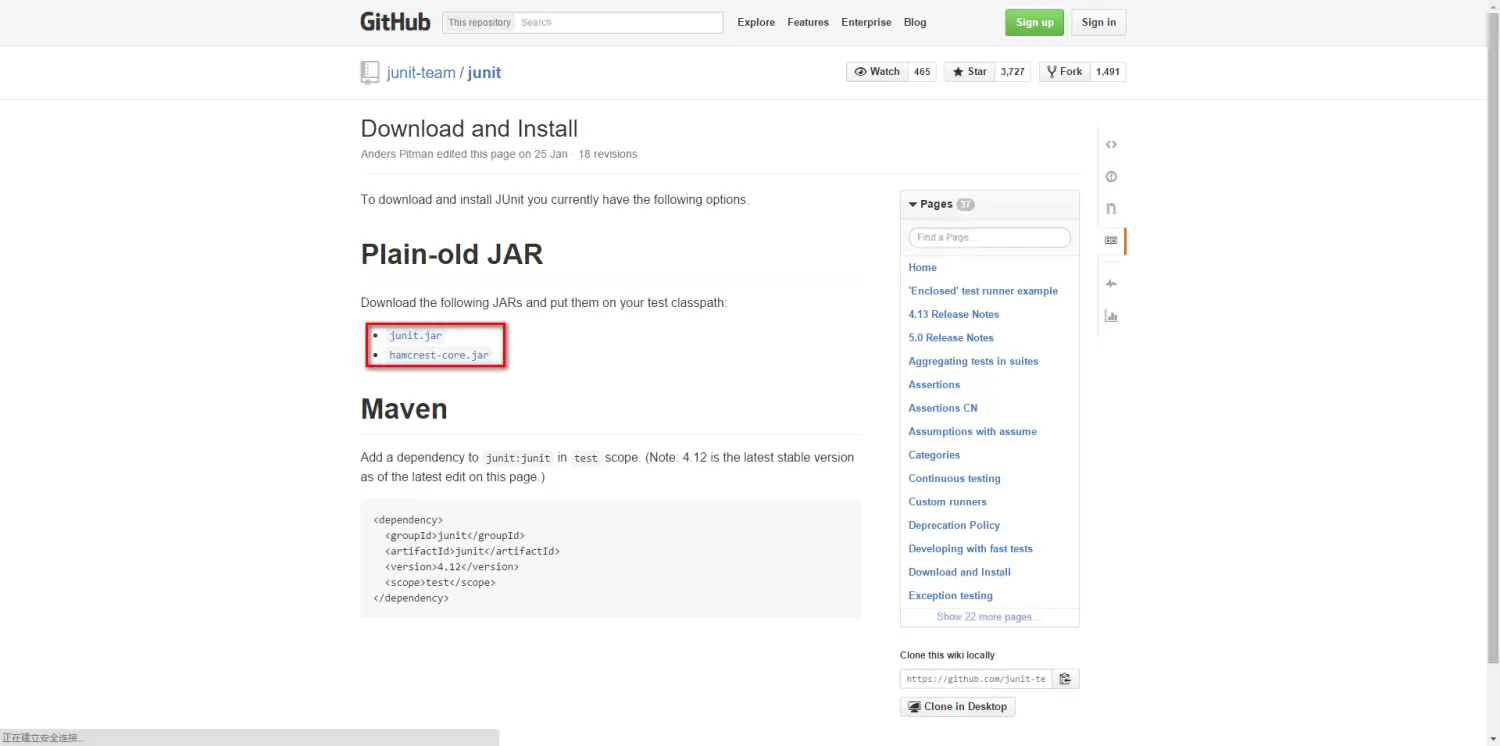Open Features in the top navigation
Screen dimensions: 1500x746
tap(808, 22)
